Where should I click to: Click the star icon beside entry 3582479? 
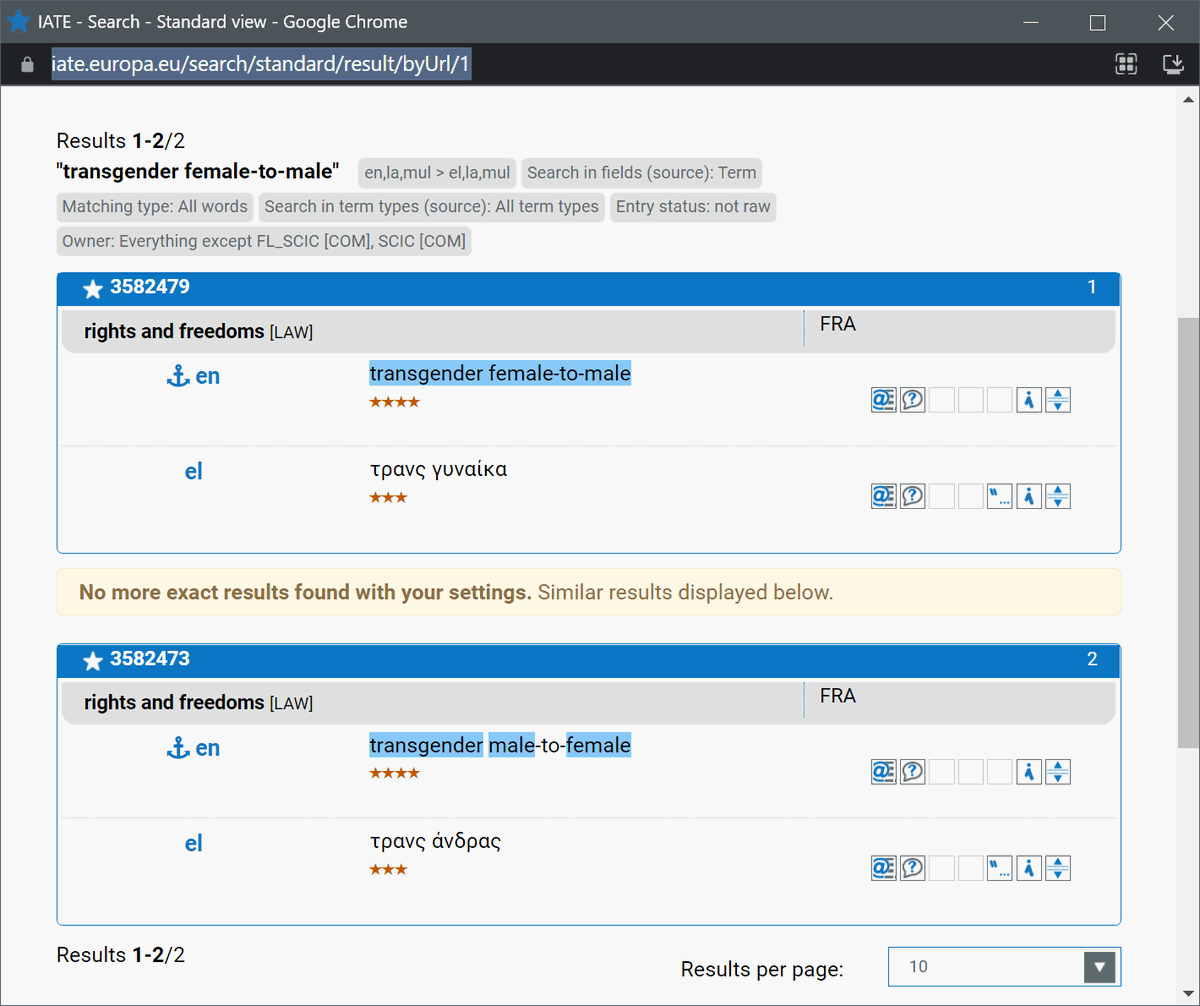tap(93, 289)
